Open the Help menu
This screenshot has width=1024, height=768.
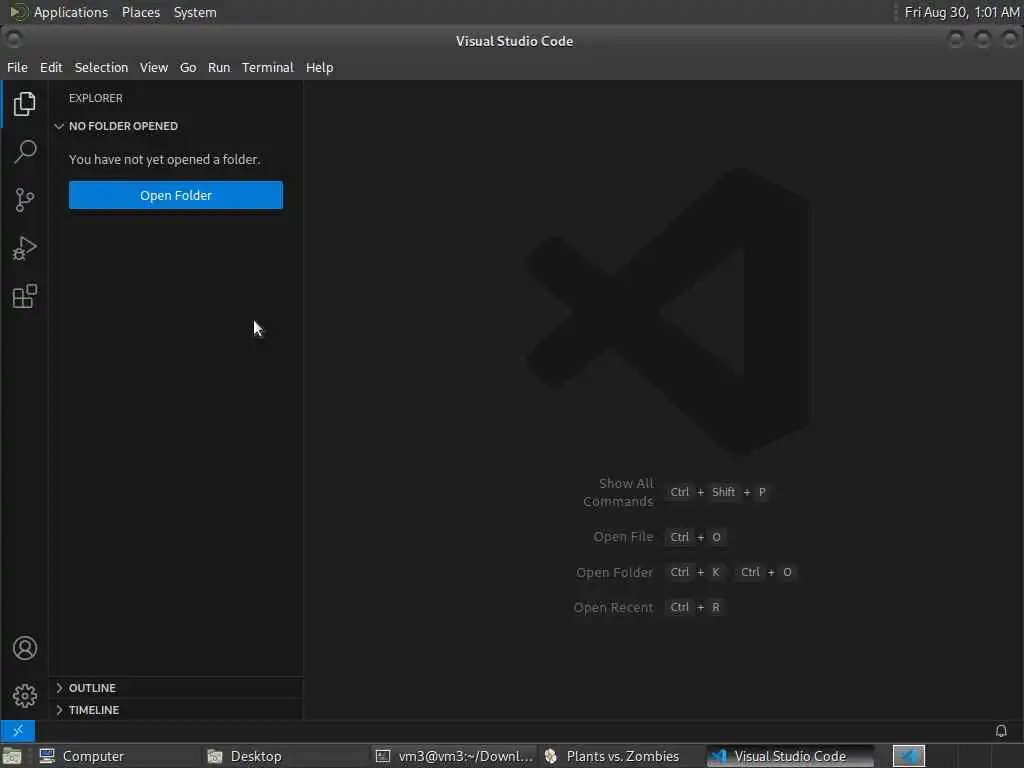point(319,67)
